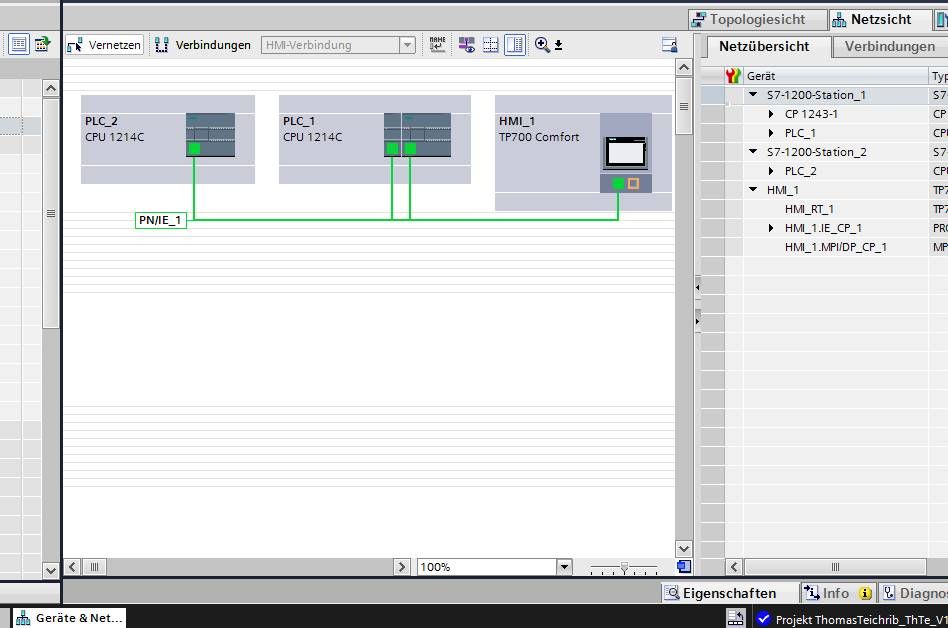Screen dimensions: 948x628
Task: Click the Gerät column header
Action: point(836,76)
